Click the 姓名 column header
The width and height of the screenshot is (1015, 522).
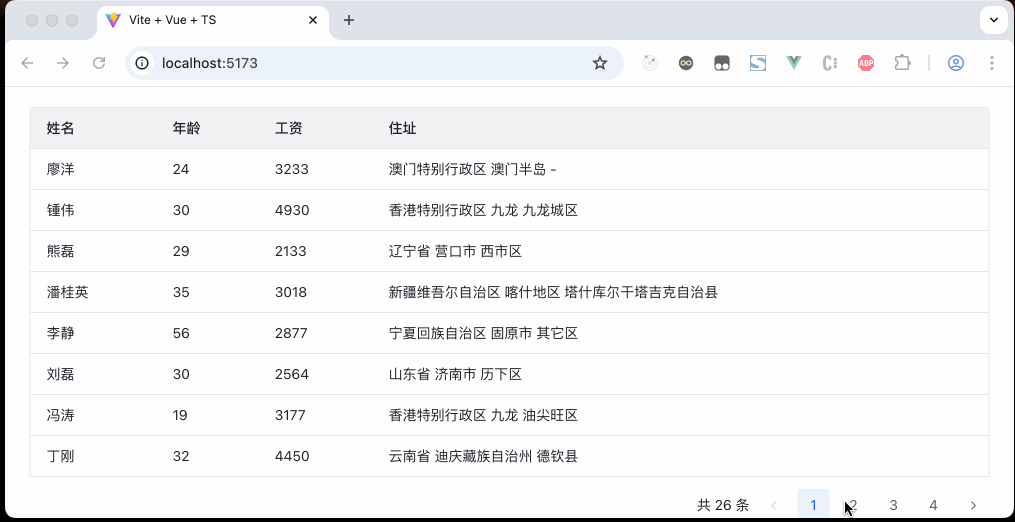click(61, 128)
